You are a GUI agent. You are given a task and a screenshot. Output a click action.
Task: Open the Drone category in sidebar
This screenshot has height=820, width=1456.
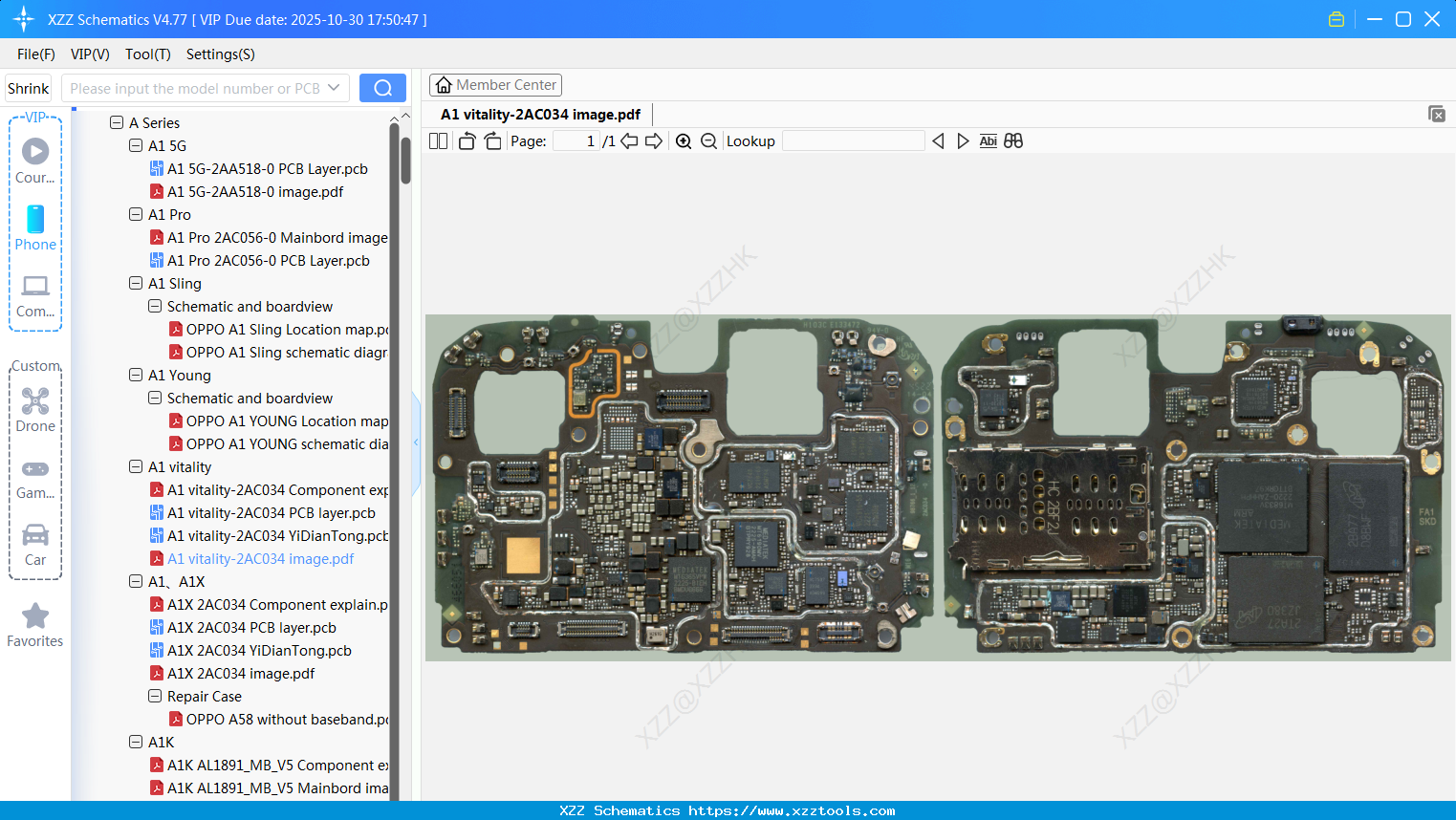pyautogui.click(x=35, y=410)
